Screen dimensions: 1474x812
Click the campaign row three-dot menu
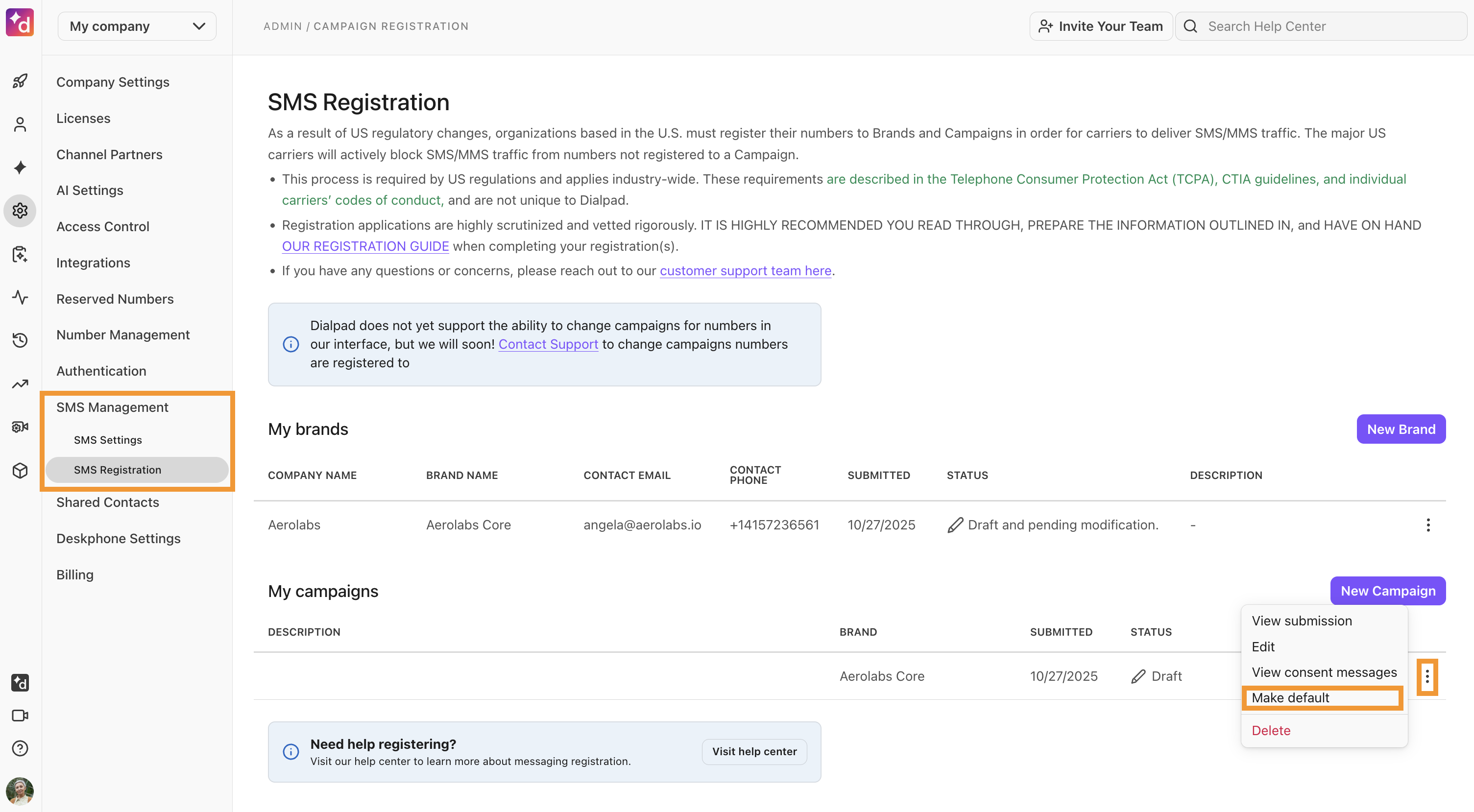tap(1427, 677)
